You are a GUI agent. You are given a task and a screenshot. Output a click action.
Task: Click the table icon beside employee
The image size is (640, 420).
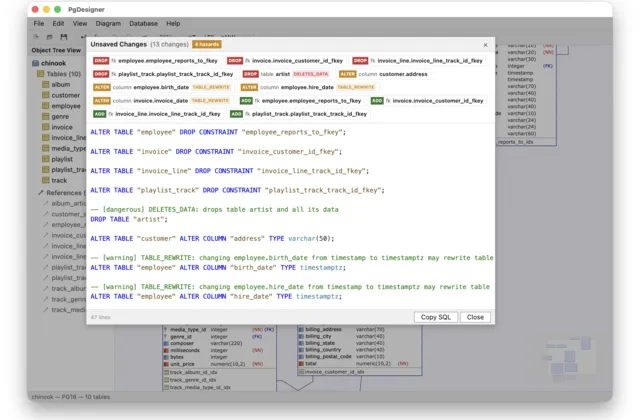point(46,106)
